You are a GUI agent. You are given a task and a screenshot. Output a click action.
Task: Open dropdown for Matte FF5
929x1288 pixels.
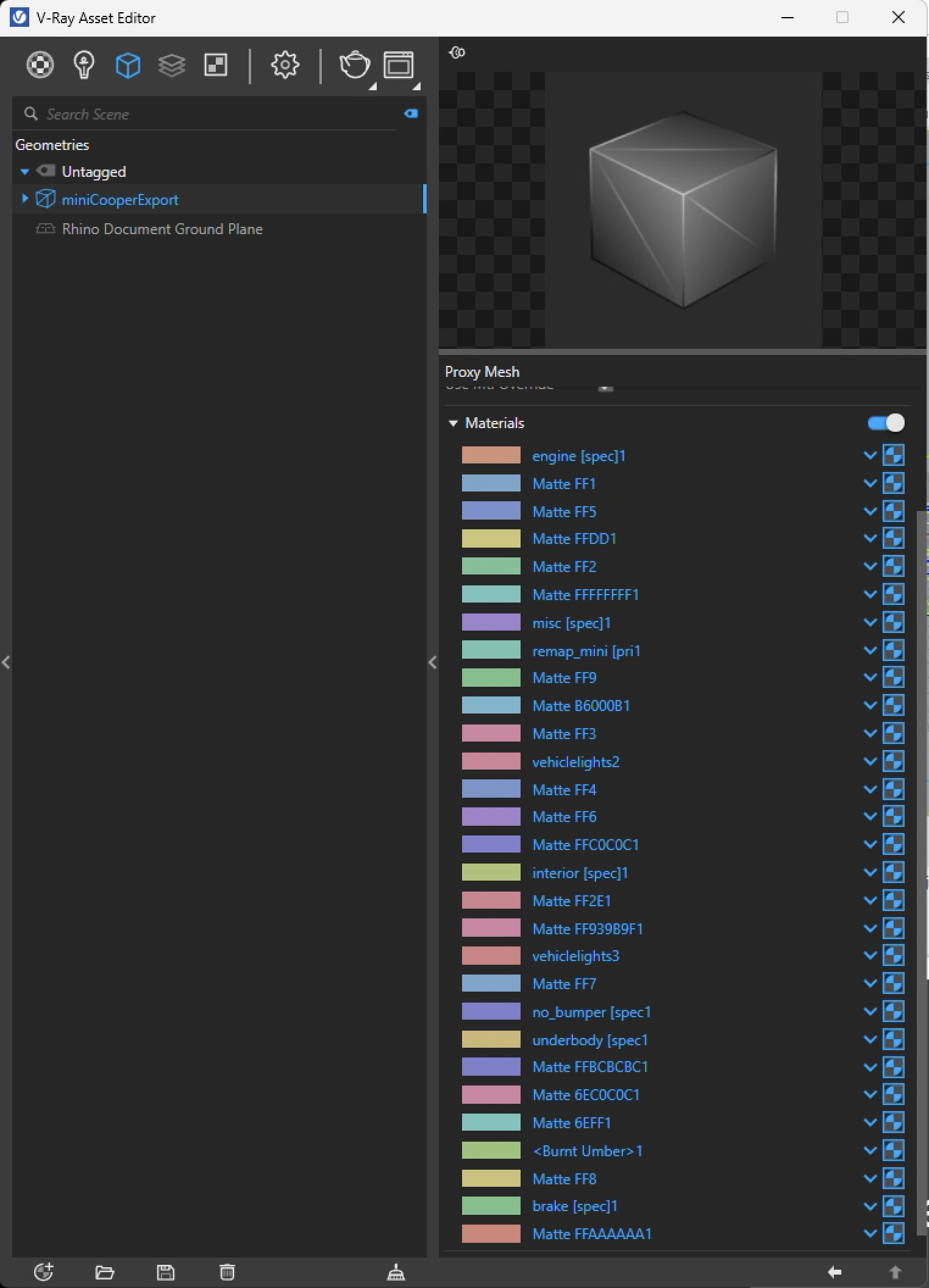tap(870, 511)
